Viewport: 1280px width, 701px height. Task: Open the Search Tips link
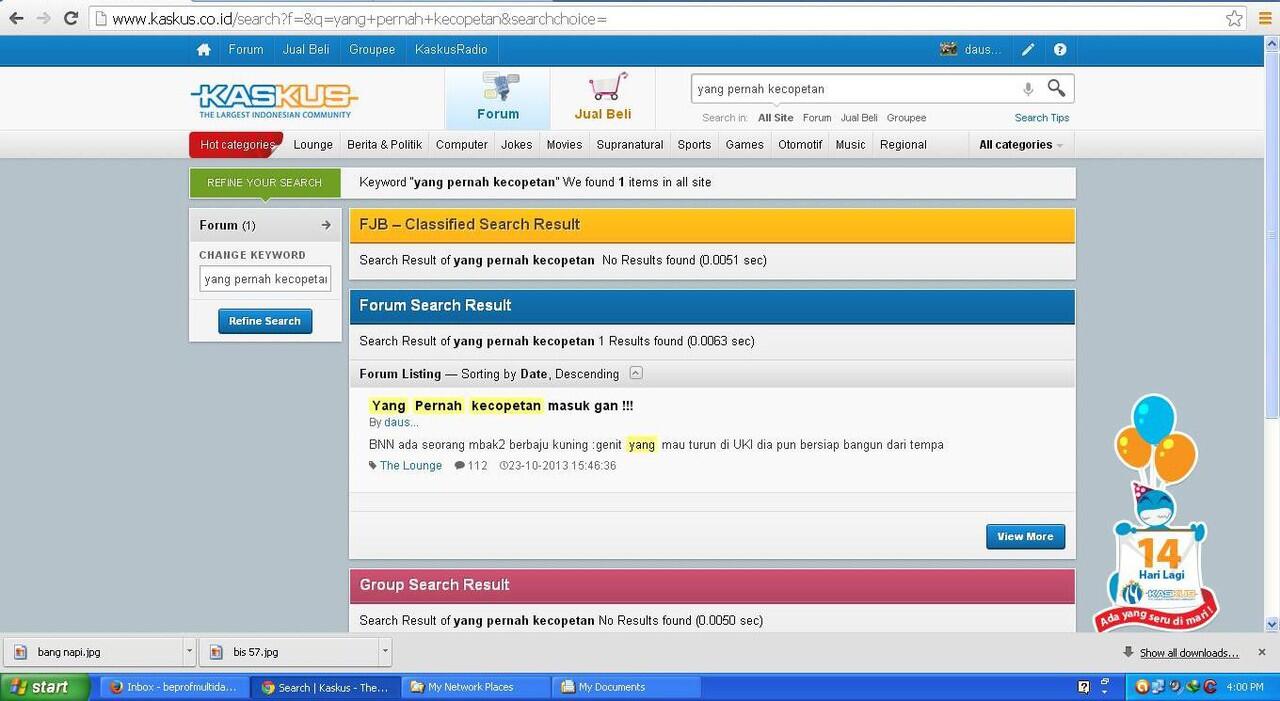[x=1042, y=118]
